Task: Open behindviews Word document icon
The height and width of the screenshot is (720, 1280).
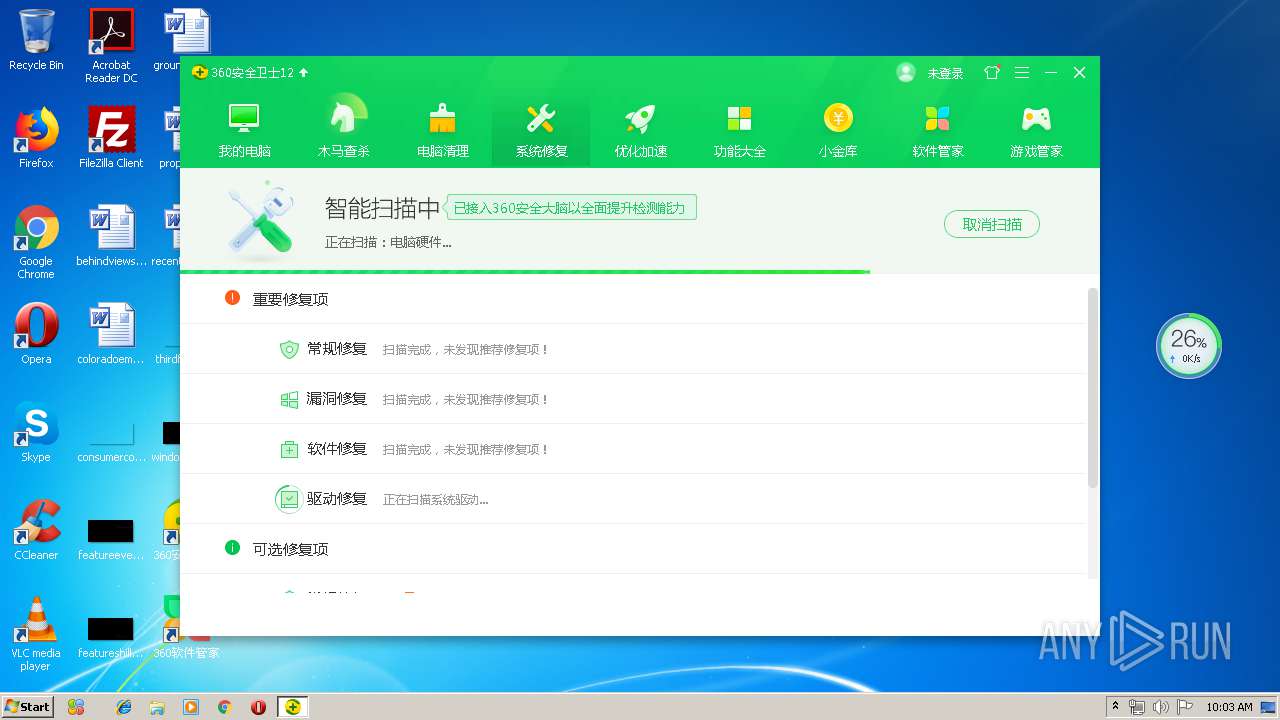Action: (111, 236)
